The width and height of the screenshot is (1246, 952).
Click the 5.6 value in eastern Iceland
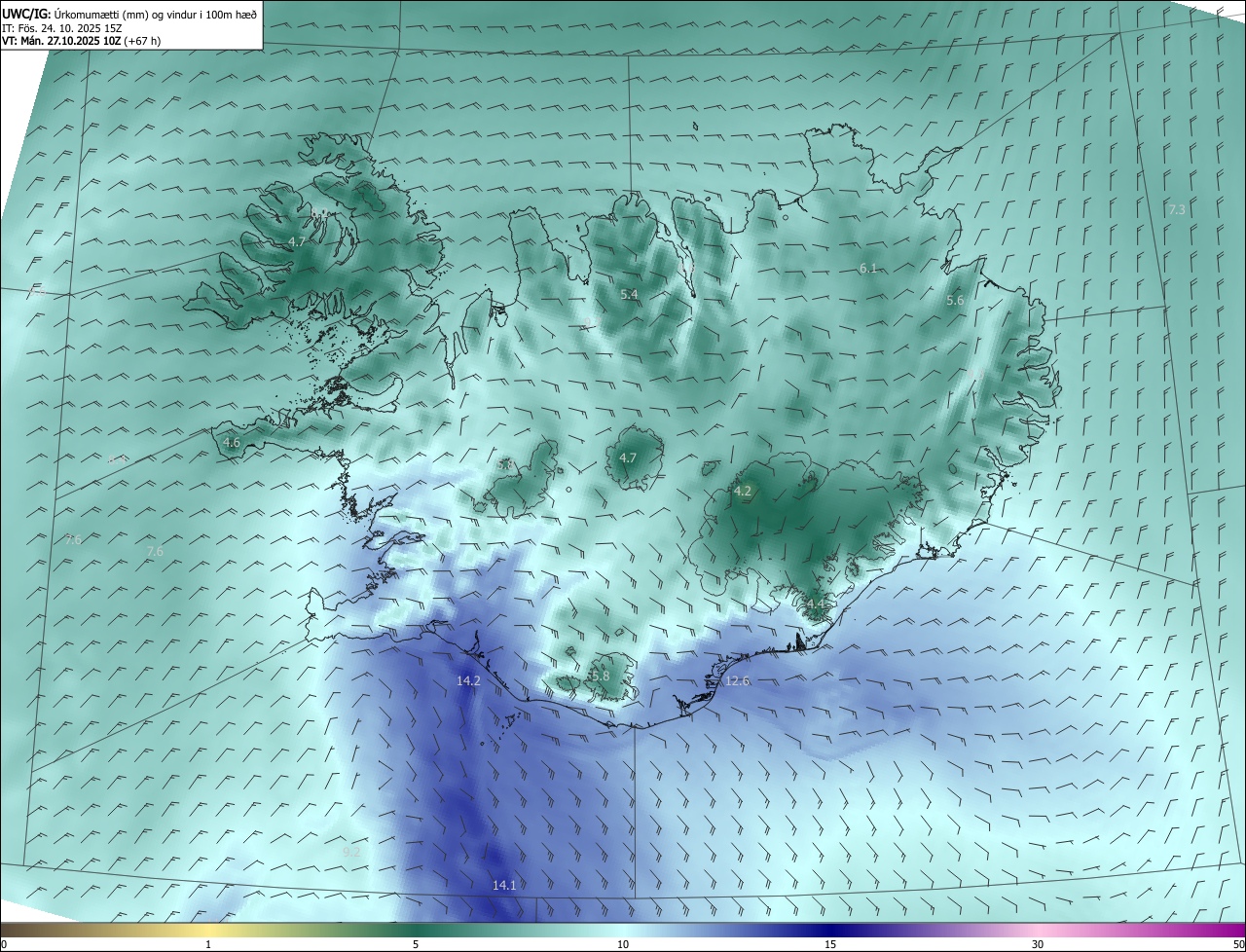955,300
